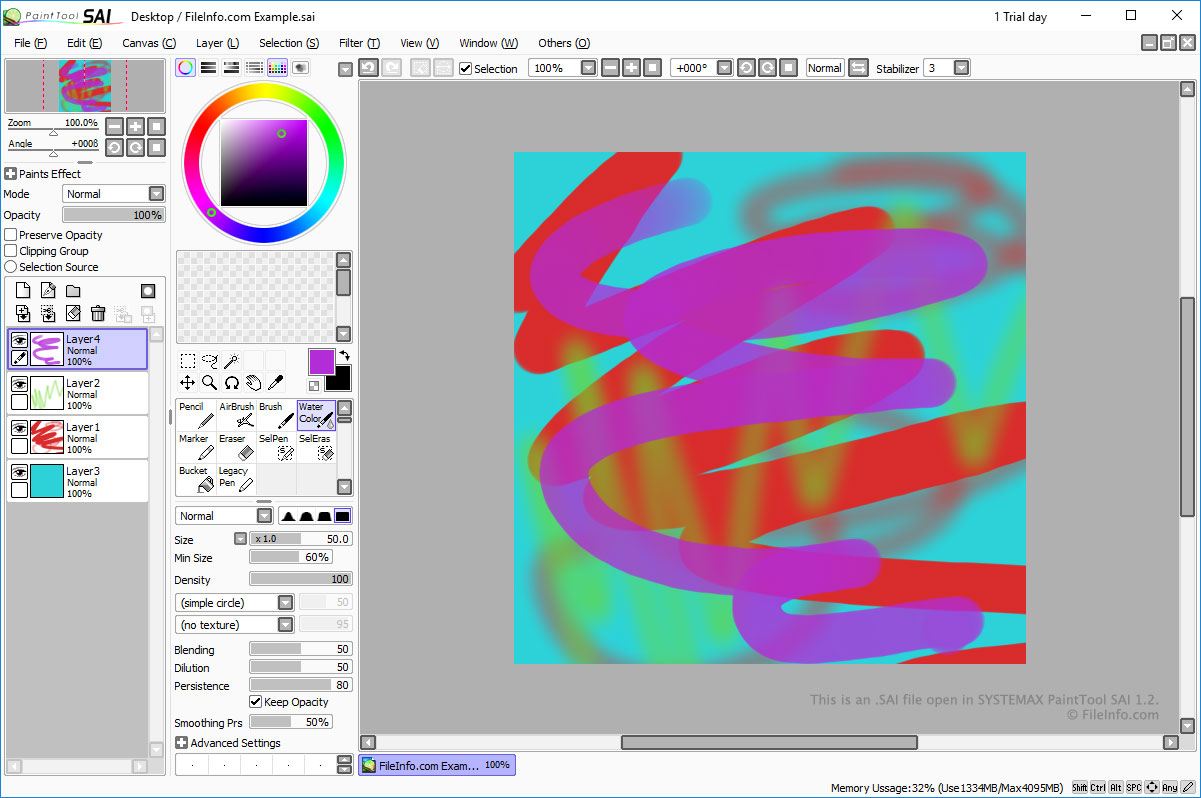The width and height of the screenshot is (1201, 798).
Task: Click the Normal view mode button
Action: click(x=825, y=68)
